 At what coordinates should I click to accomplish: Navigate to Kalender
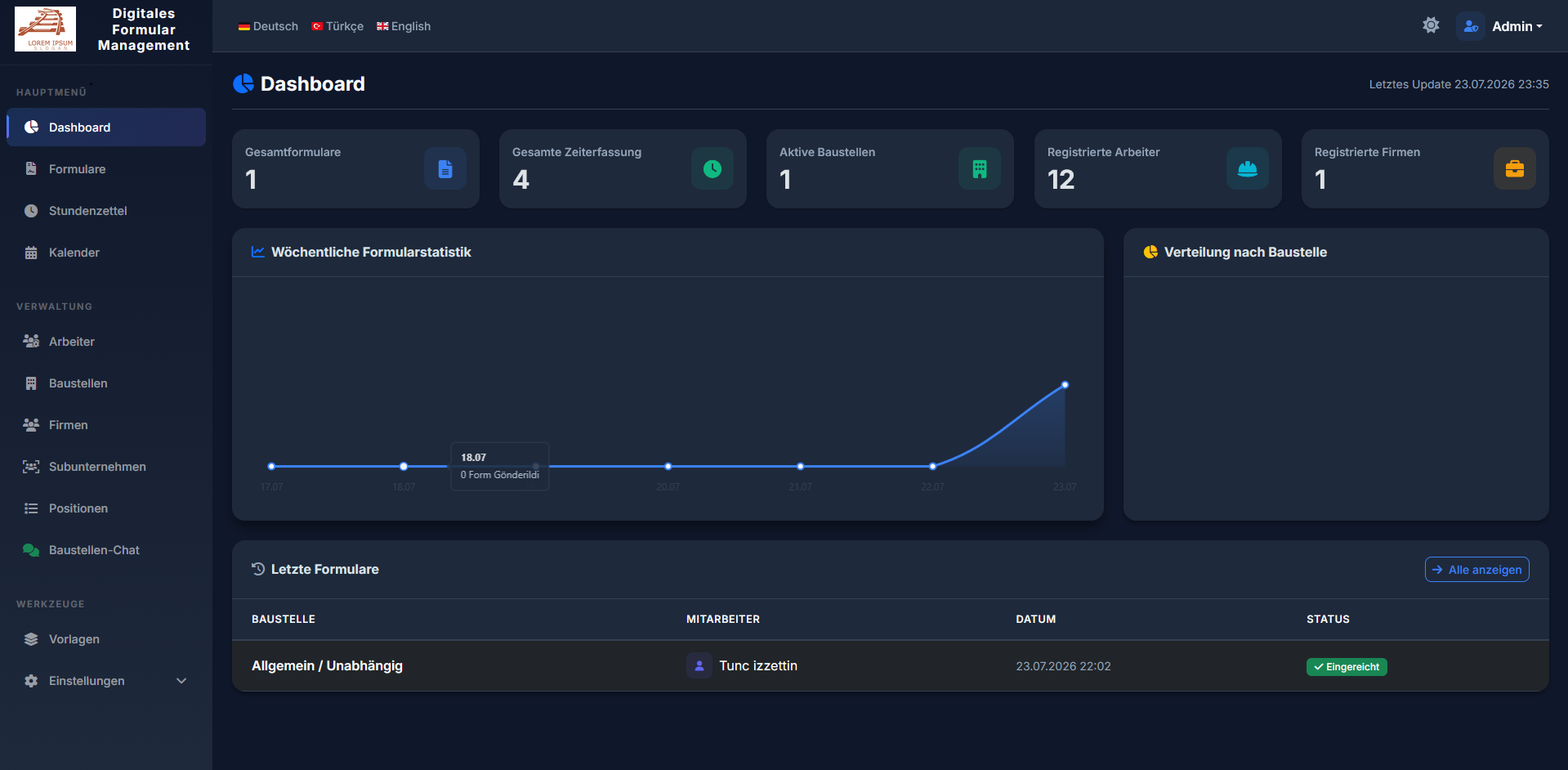click(106, 252)
